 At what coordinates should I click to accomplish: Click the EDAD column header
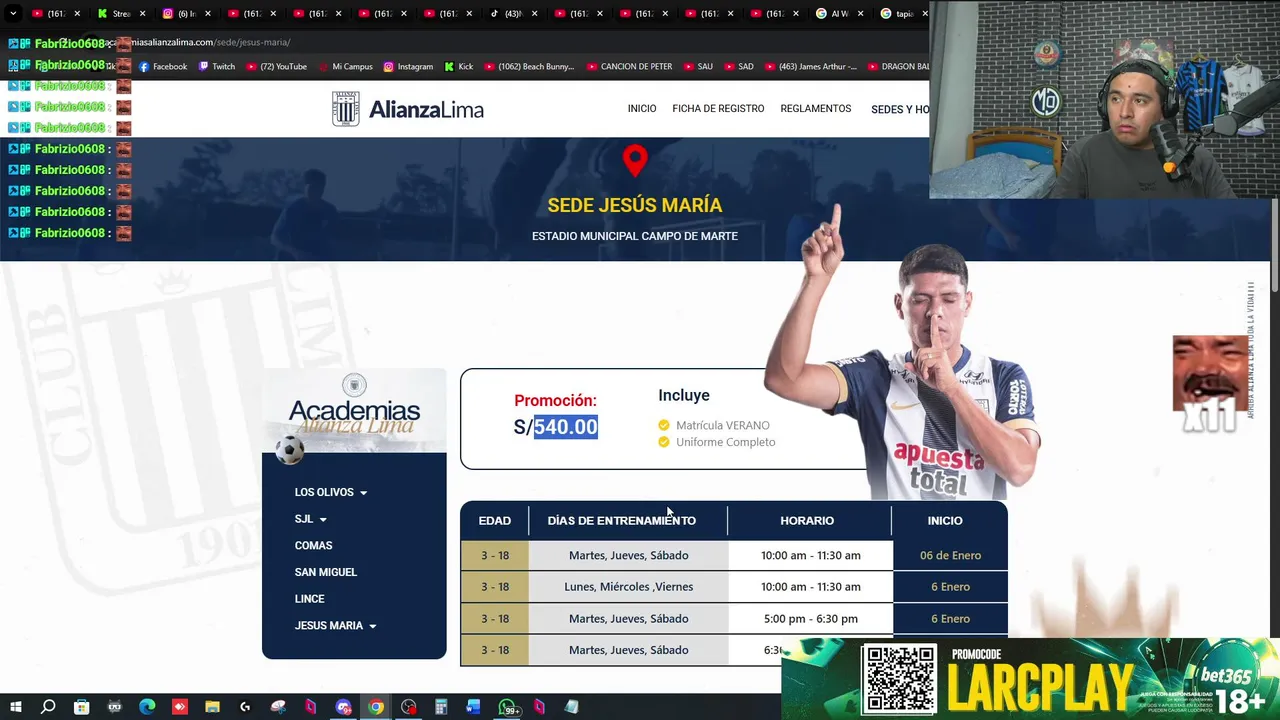(494, 520)
